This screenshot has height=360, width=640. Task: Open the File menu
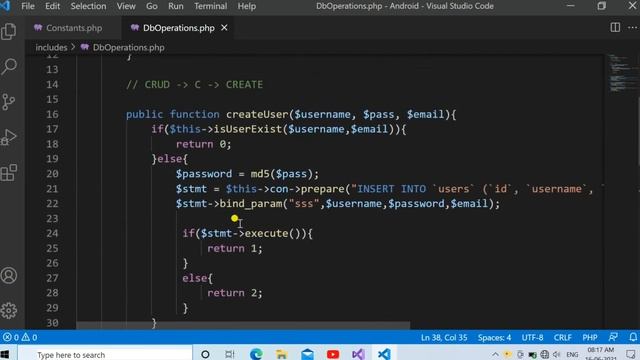(x=28, y=6)
